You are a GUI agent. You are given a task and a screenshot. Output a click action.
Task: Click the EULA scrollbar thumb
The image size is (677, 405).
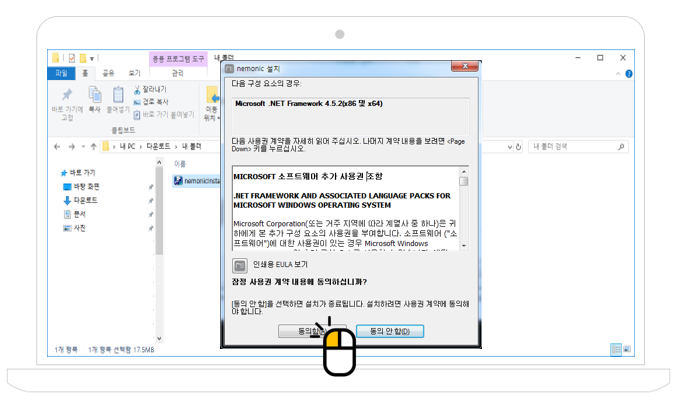pos(464,181)
